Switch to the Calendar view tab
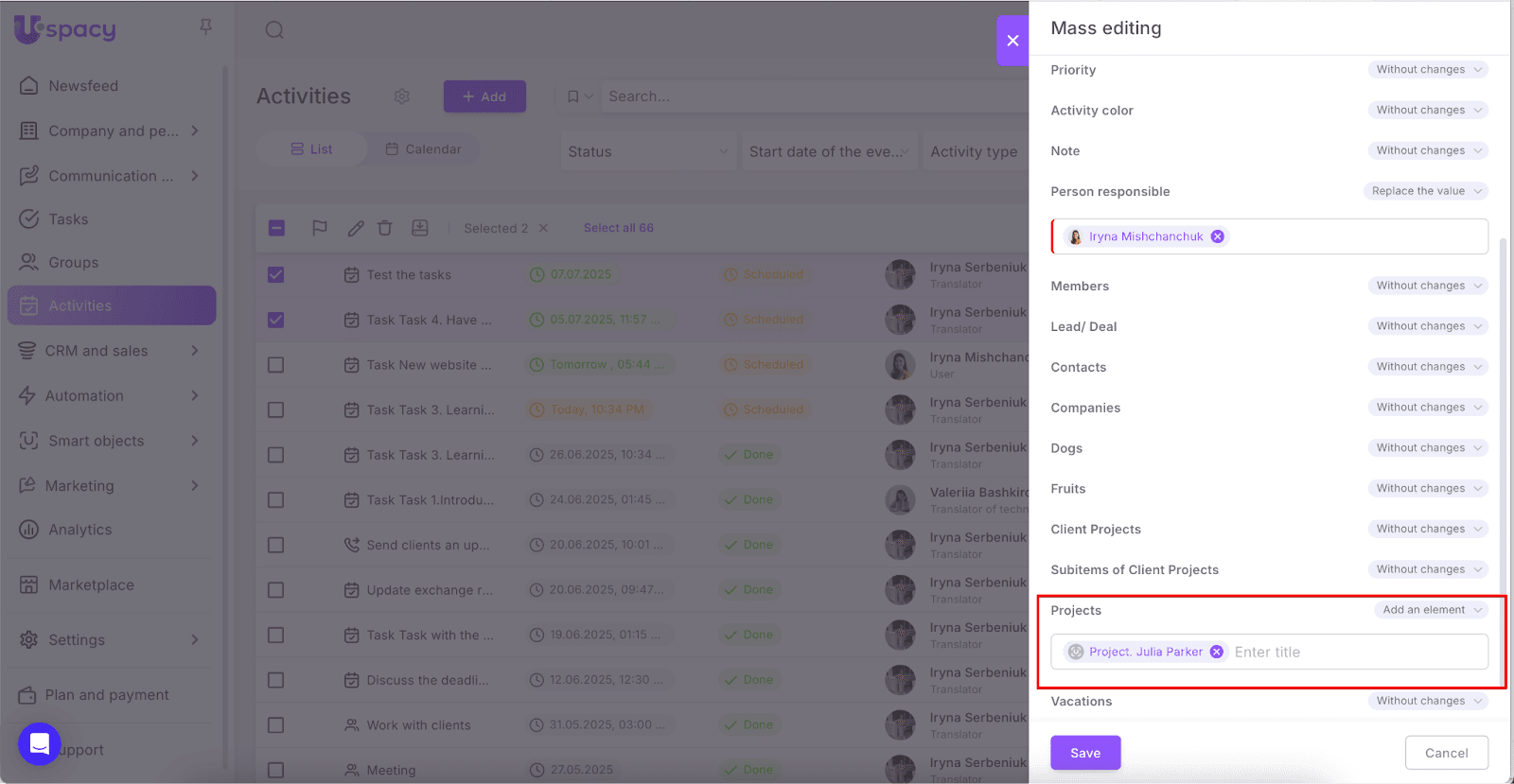Viewport: 1514px width, 784px height. point(423,149)
